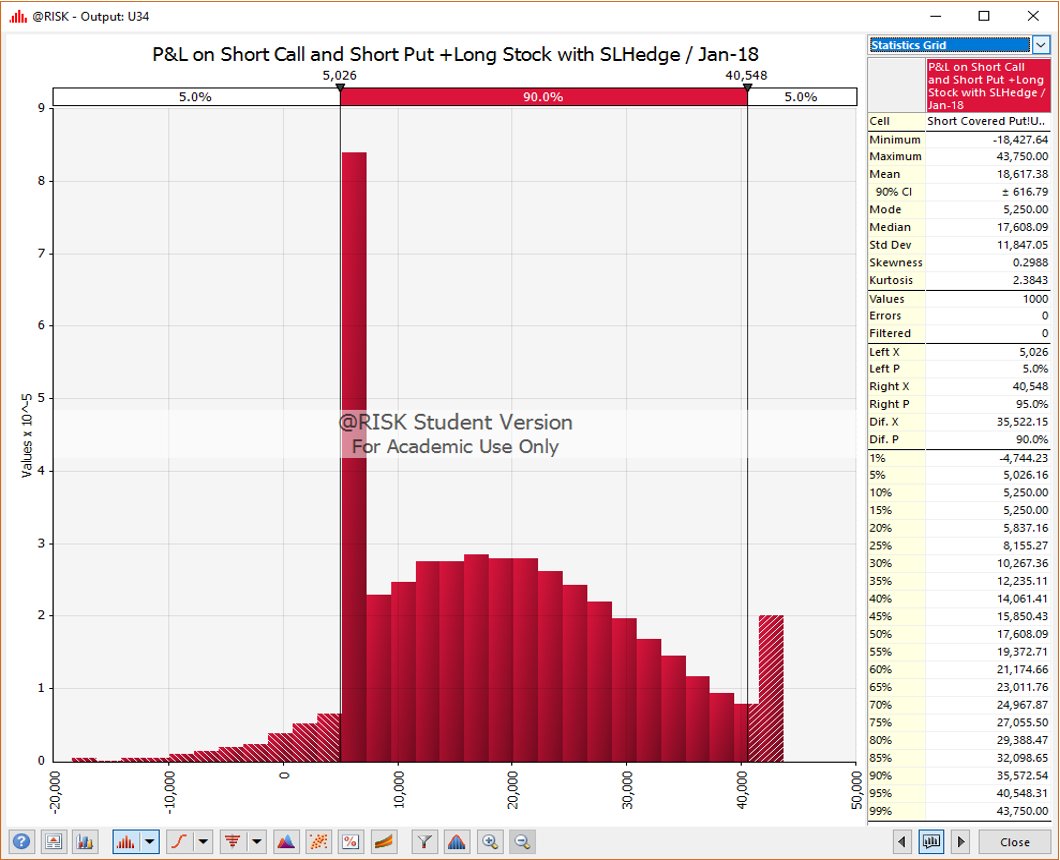Click the Y-axis label Values x 10^-5
The width and height of the screenshot is (1060, 860).
click(x=27, y=436)
